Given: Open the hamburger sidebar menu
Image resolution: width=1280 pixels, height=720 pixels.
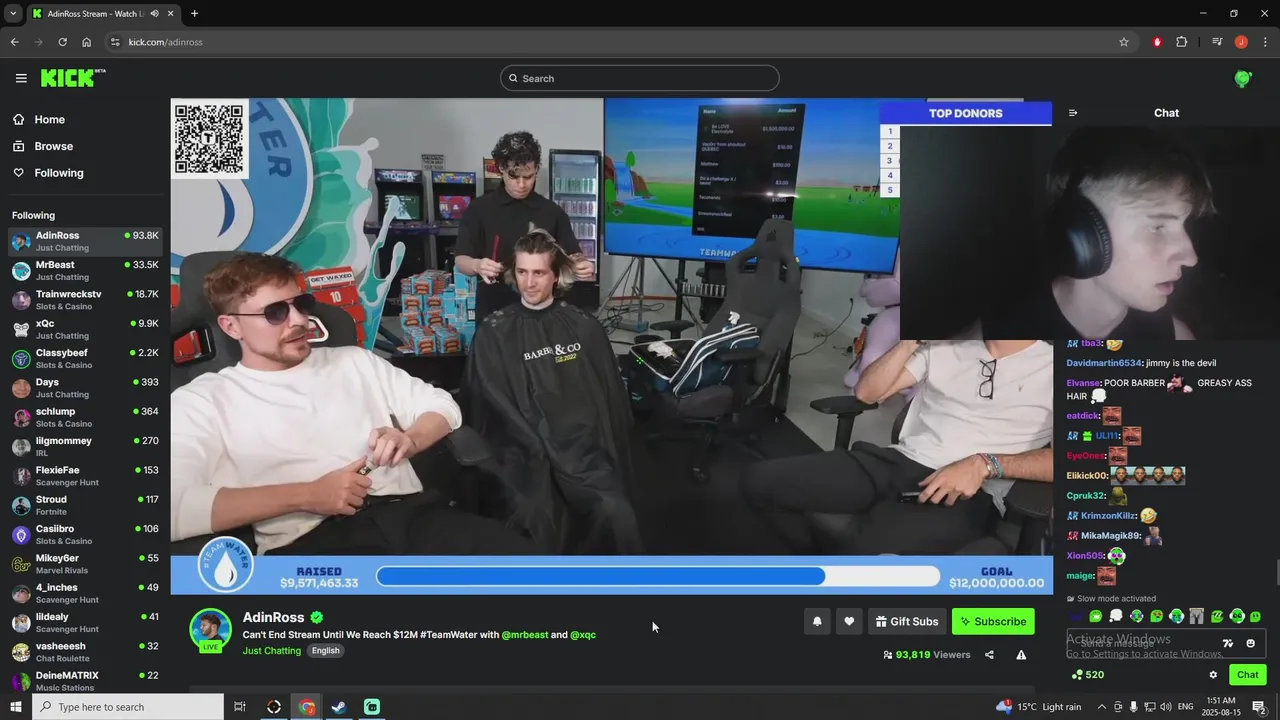Looking at the screenshot, I should pyautogui.click(x=21, y=78).
